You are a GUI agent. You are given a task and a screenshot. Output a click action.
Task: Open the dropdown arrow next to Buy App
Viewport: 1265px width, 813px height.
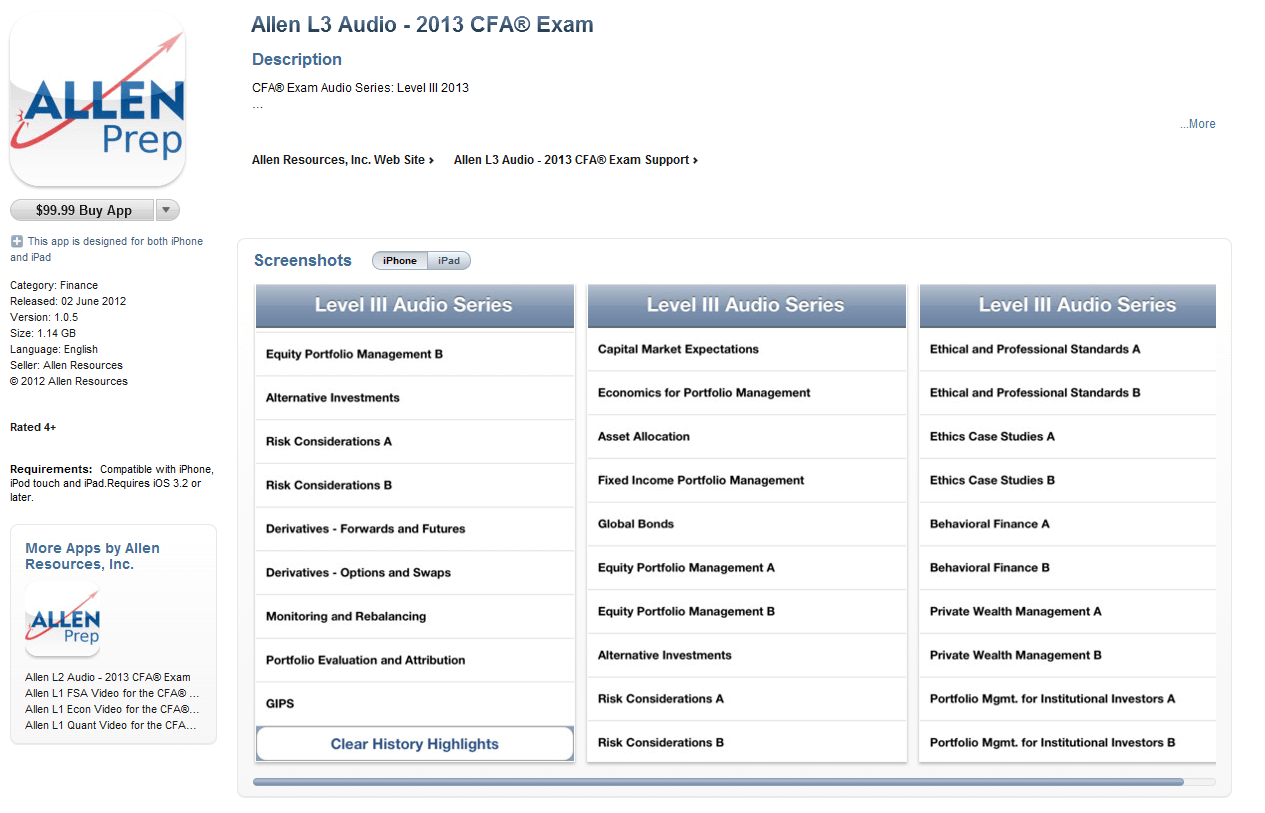[x=168, y=210]
